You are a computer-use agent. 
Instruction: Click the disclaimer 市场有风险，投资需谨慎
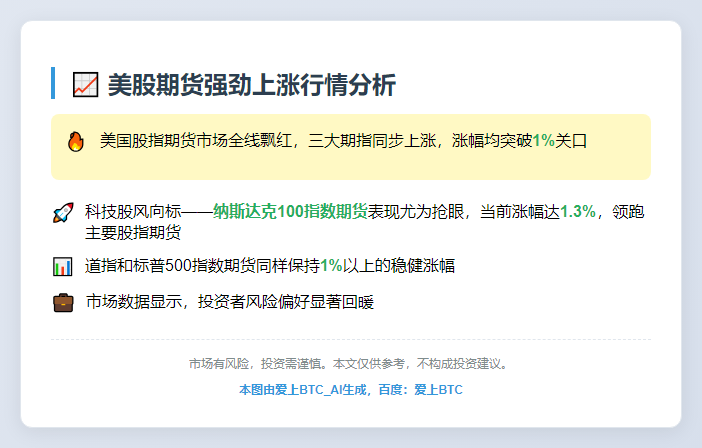tap(256, 363)
